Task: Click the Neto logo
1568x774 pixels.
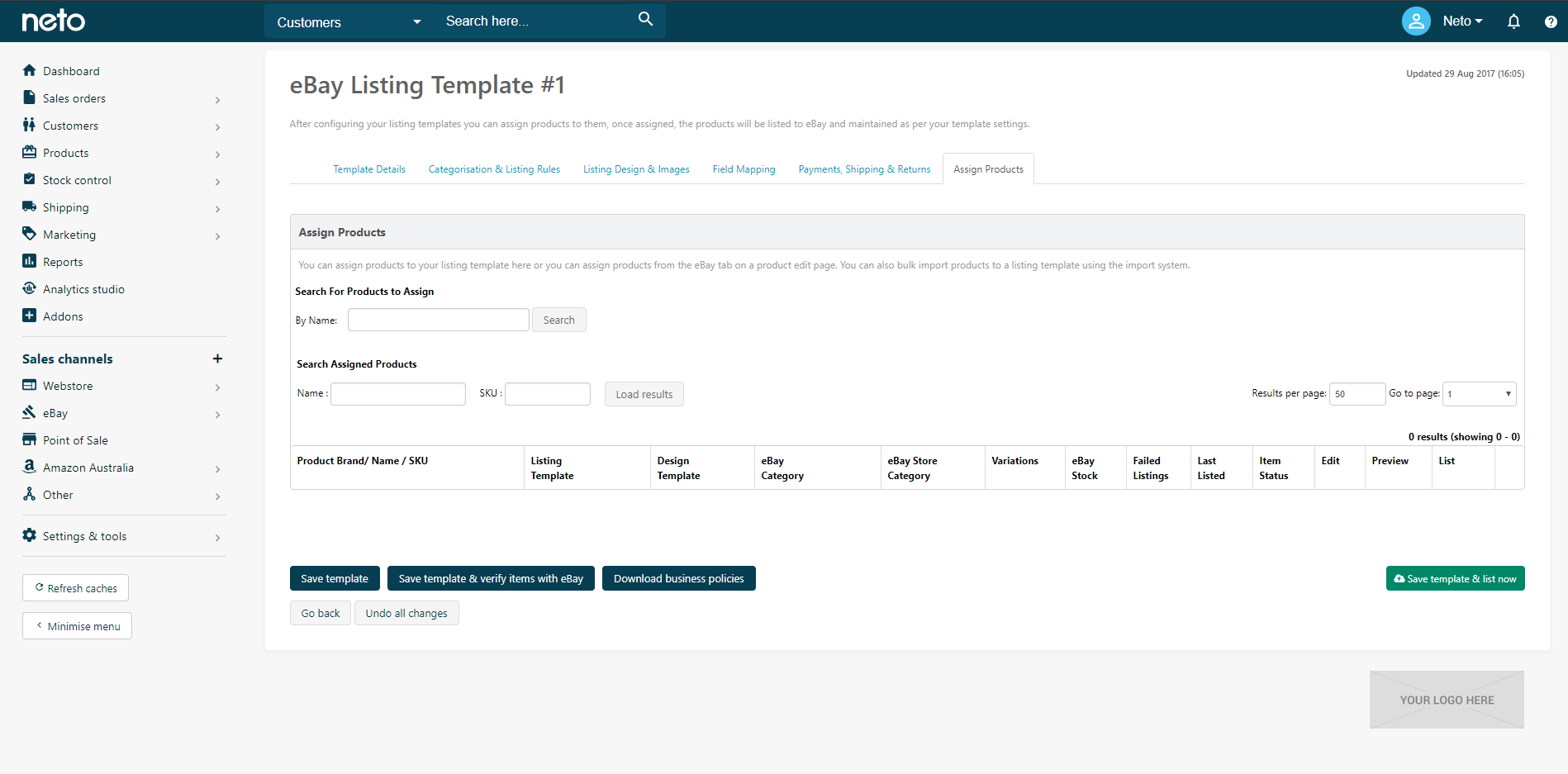Action: coord(54,21)
